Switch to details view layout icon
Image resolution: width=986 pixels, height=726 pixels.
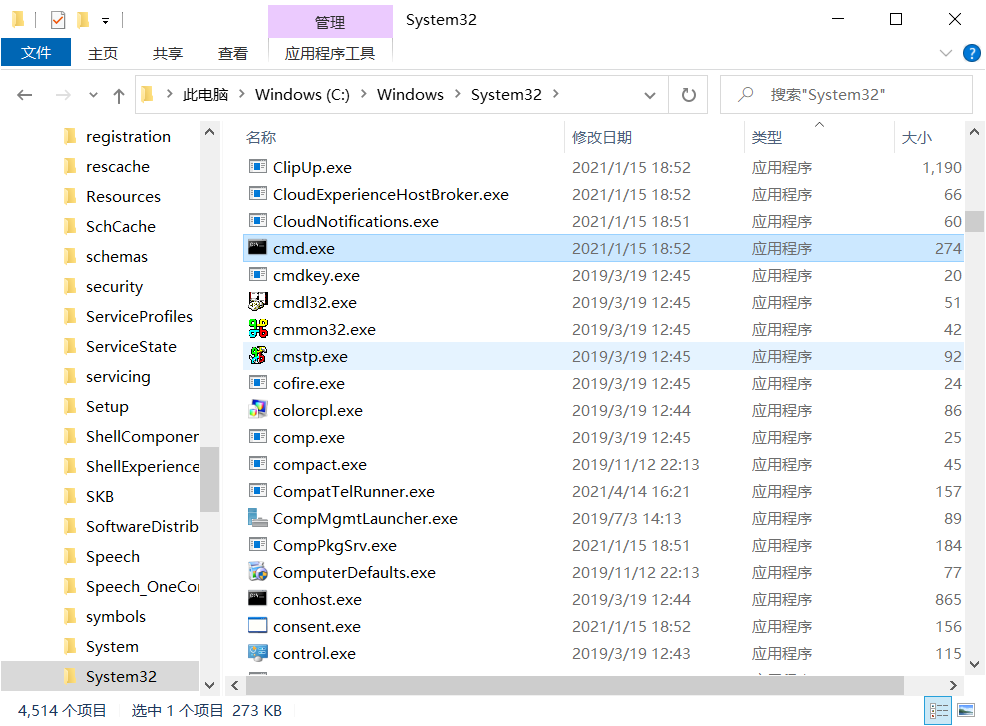(938, 711)
